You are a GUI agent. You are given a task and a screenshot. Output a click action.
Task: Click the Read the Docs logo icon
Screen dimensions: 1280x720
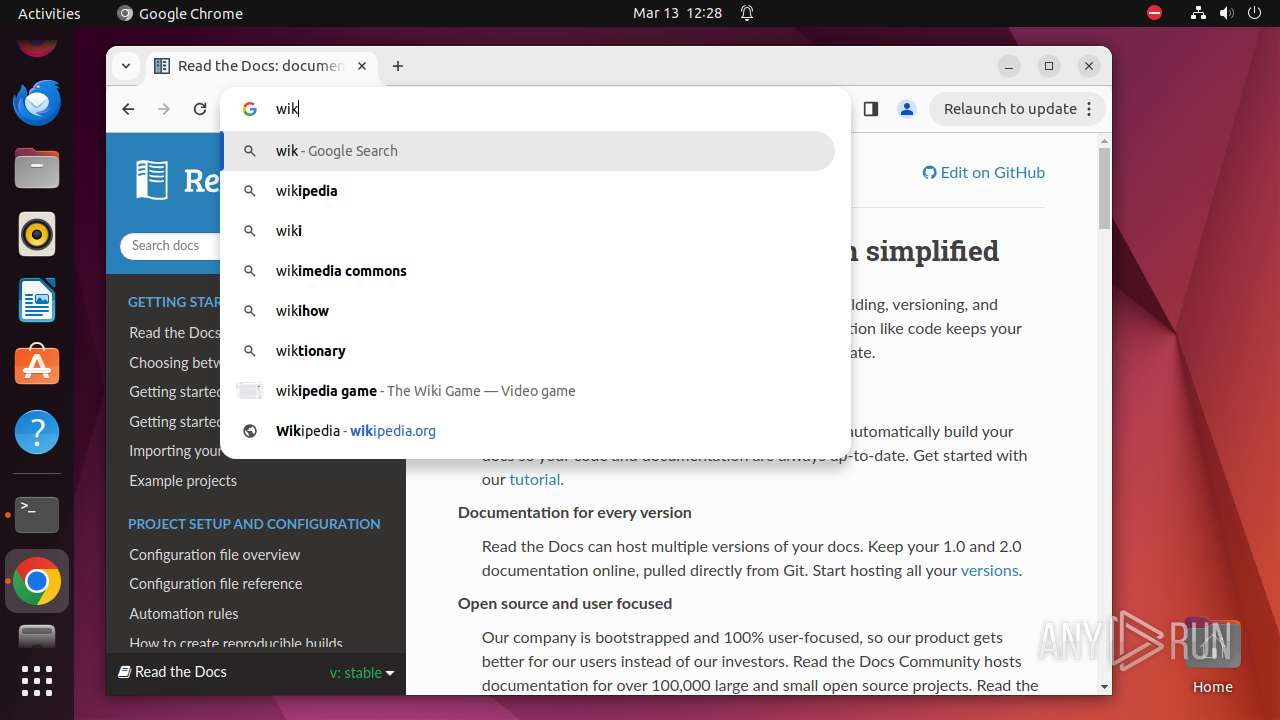(x=152, y=180)
